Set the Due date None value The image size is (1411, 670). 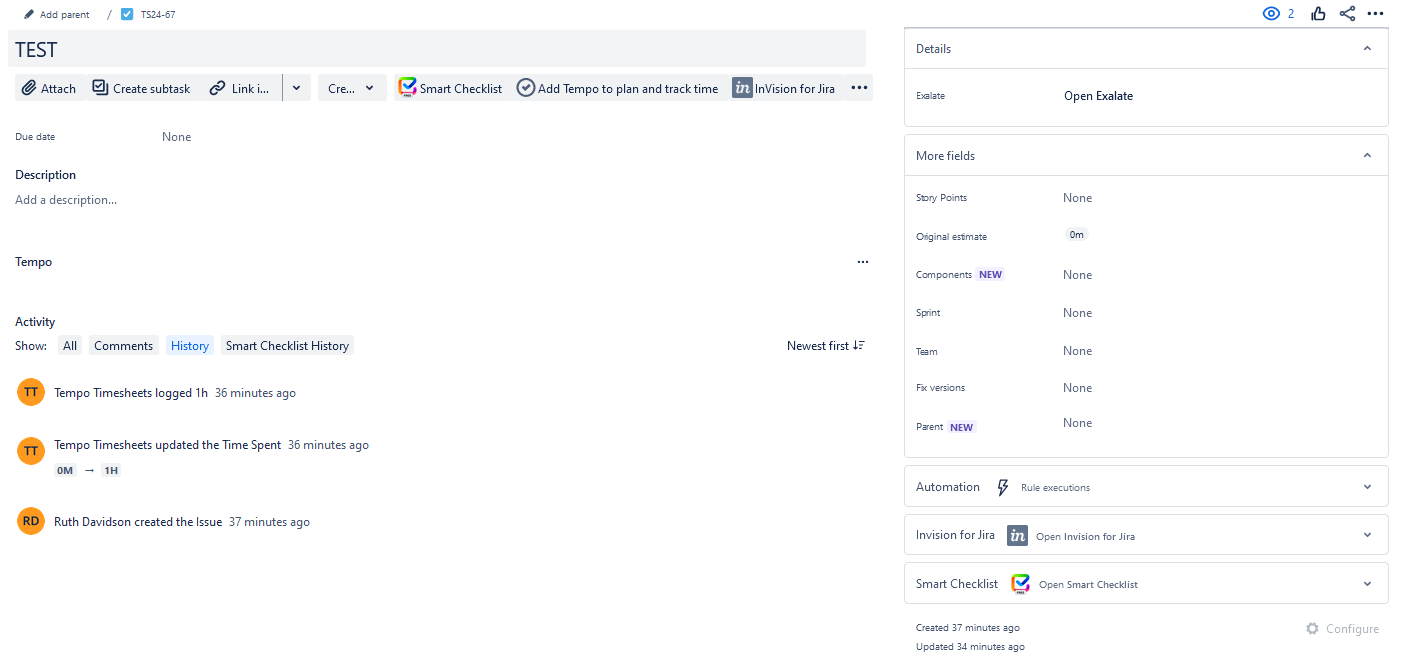click(x=177, y=137)
